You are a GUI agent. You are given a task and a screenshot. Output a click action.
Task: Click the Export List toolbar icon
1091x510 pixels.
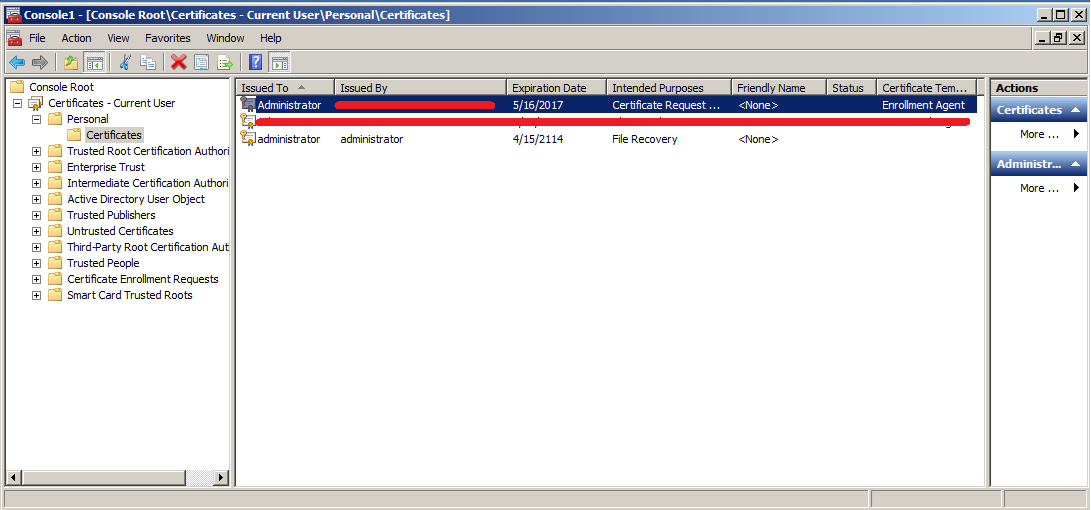pos(225,62)
